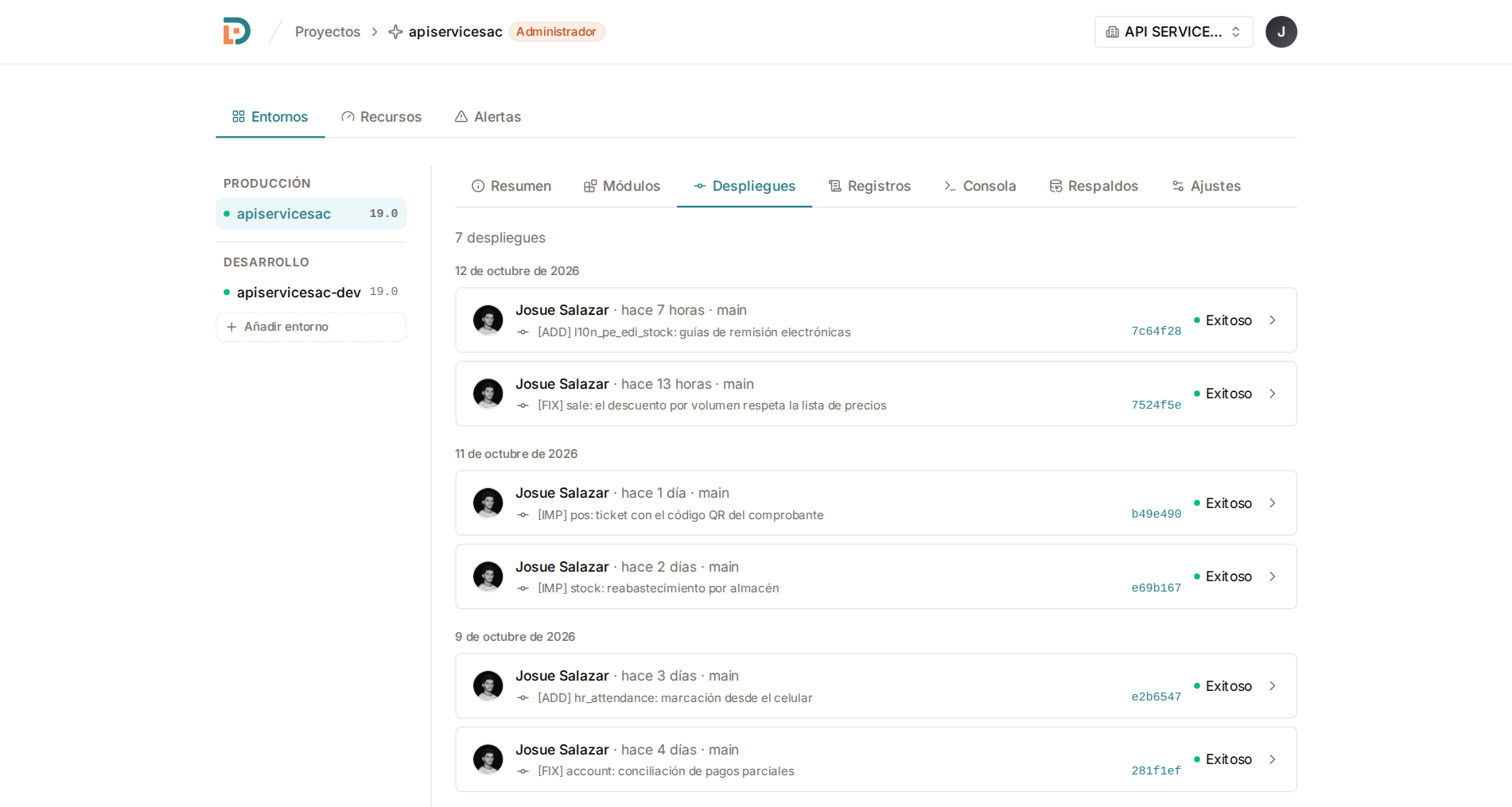Go to Proyectos breadcrumb link

point(328,32)
